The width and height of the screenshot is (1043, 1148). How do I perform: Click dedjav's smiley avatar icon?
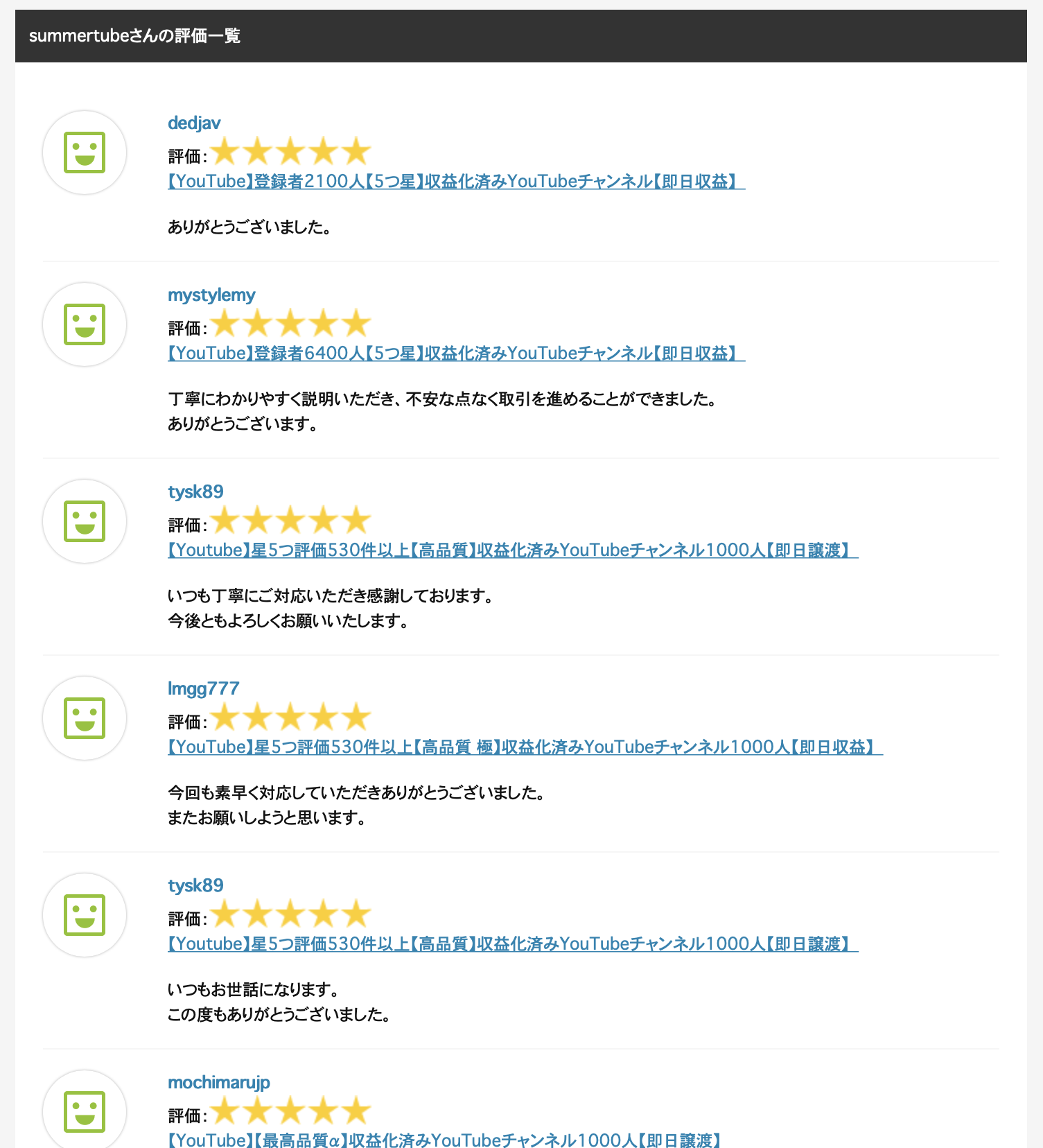coord(85,153)
